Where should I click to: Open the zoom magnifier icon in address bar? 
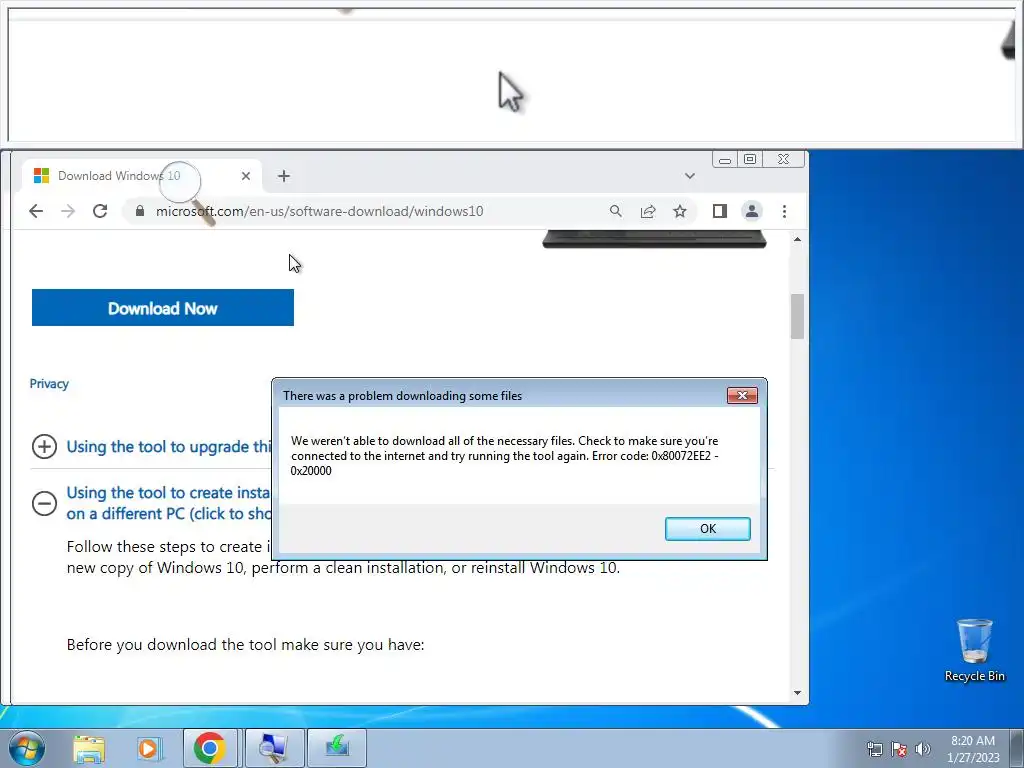(615, 211)
